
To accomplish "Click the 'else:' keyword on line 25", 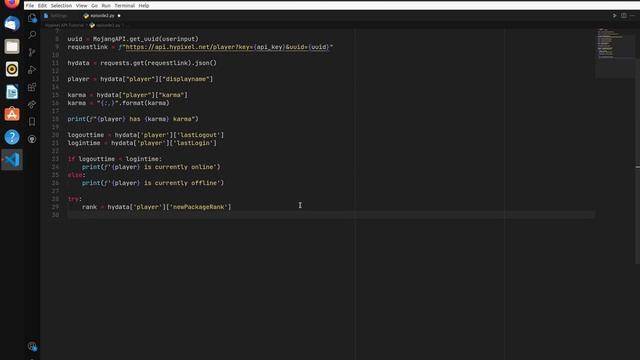I will click(76, 175).
